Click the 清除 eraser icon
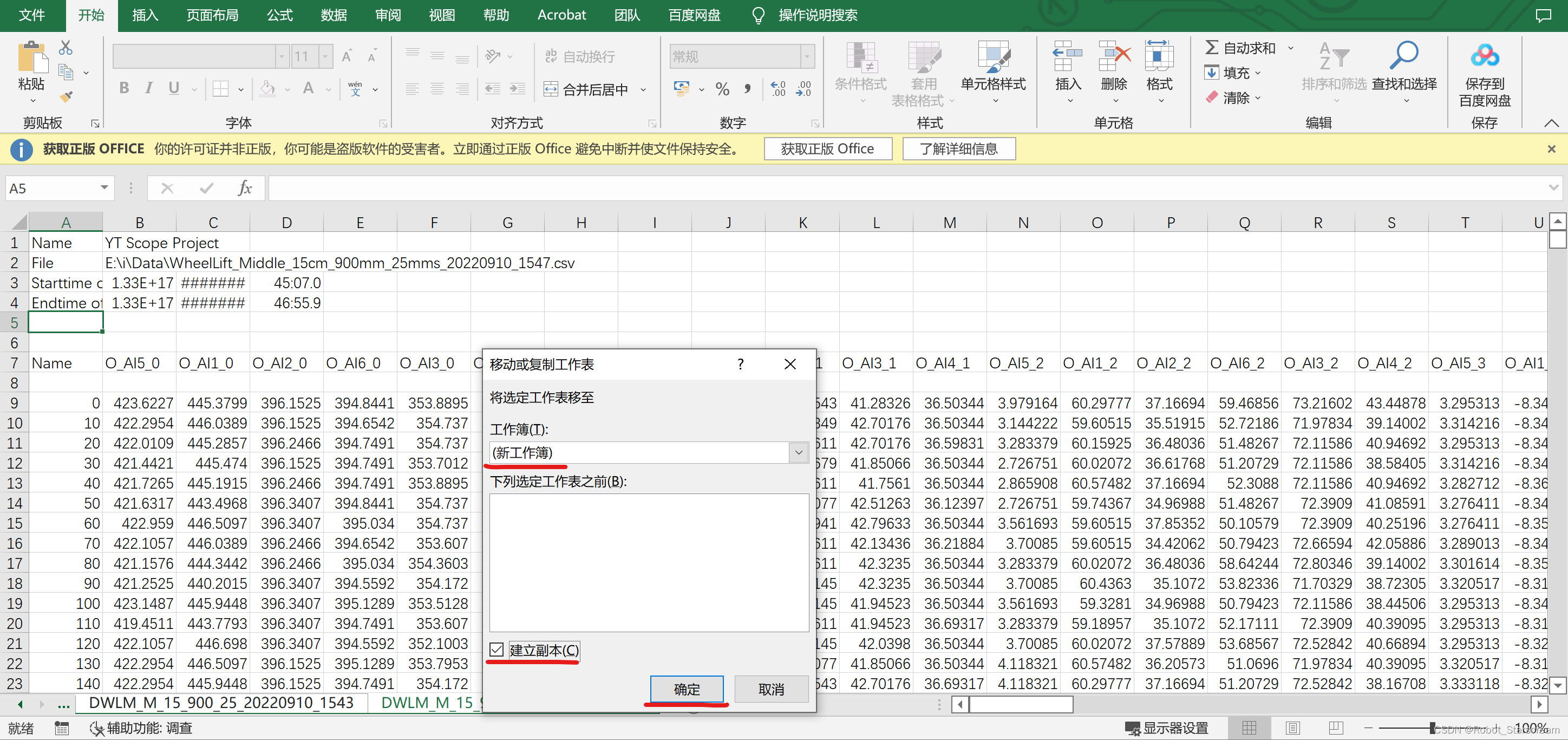1568x740 pixels. pos(1212,97)
